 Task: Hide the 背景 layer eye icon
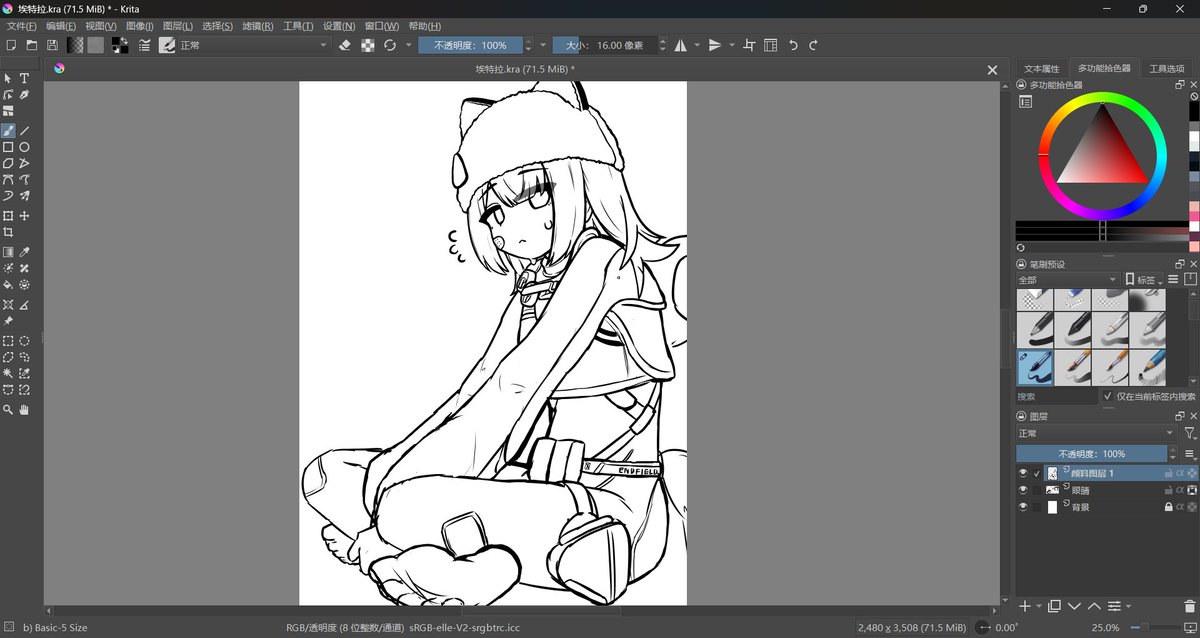(x=1023, y=507)
